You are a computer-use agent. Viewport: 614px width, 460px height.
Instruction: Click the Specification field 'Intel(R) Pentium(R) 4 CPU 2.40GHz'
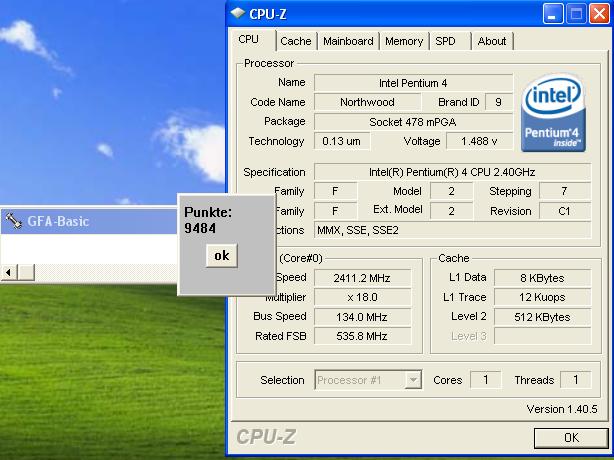click(x=452, y=172)
